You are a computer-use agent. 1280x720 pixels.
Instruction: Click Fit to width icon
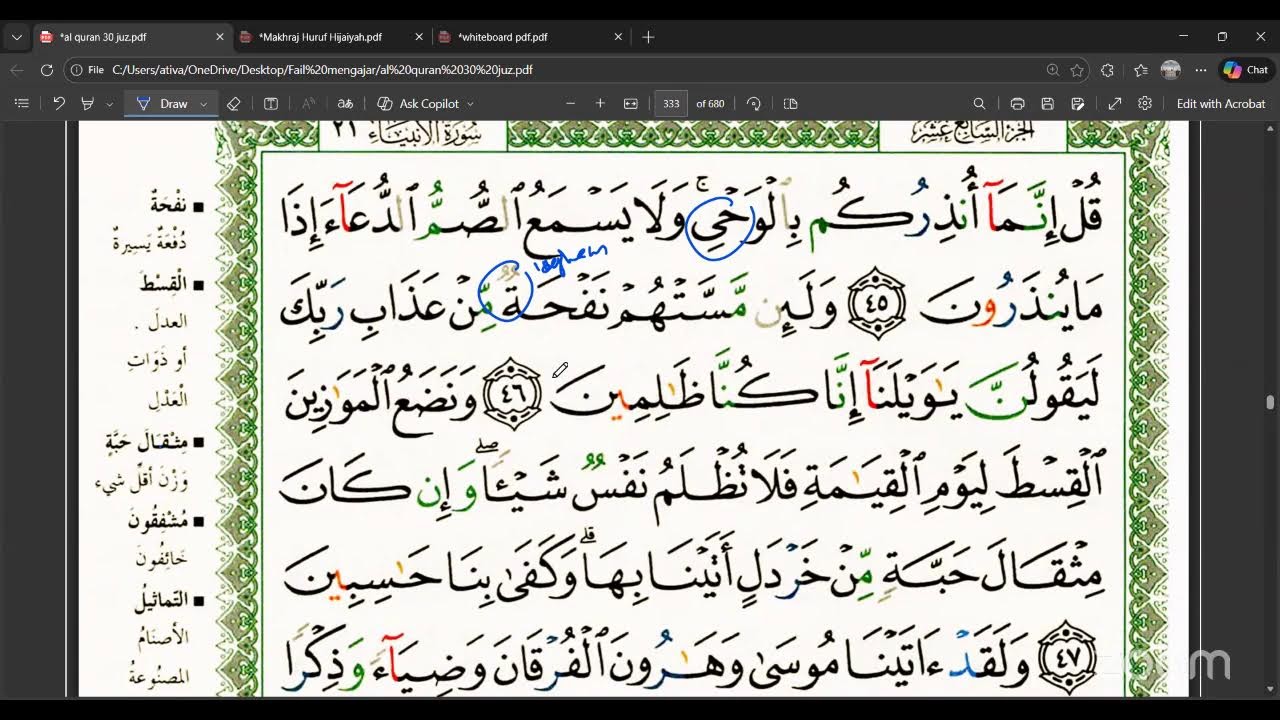pyautogui.click(x=631, y=103)
